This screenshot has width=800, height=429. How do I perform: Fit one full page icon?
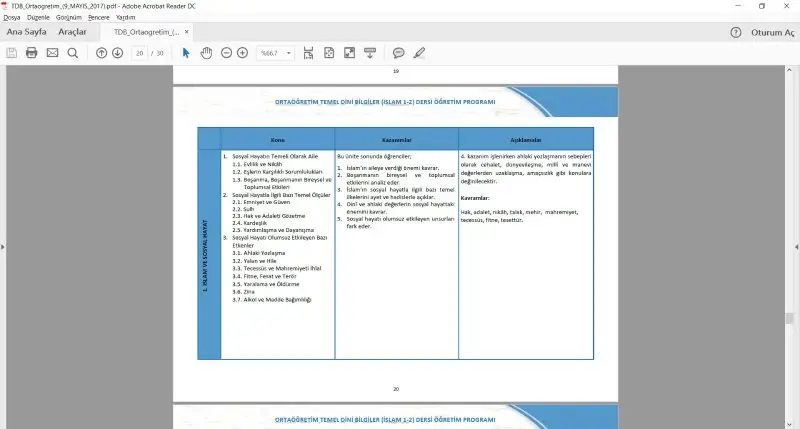coord(329,53)
